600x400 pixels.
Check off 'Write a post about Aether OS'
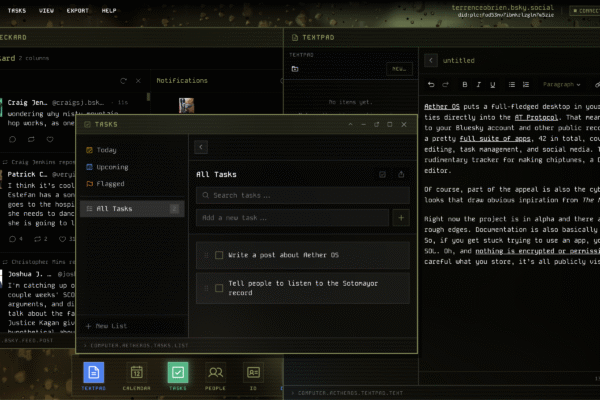[x=219, y=255]
